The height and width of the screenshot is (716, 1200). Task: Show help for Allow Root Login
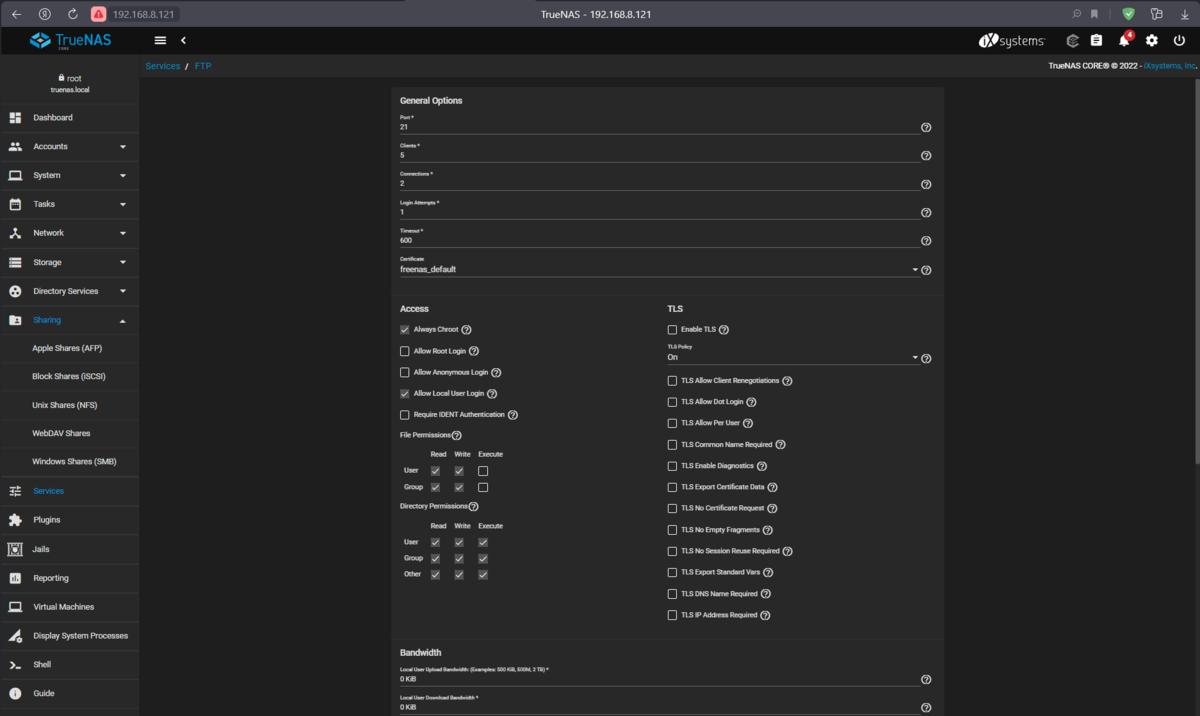pos(474,351)
